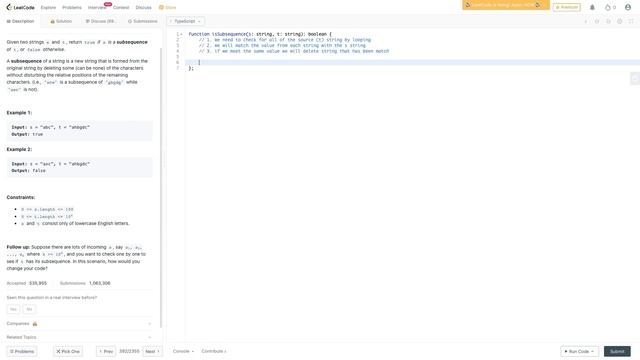The image size is (640, 360).
Task: Place cursor on editor line 6
Action: (412, 62)
